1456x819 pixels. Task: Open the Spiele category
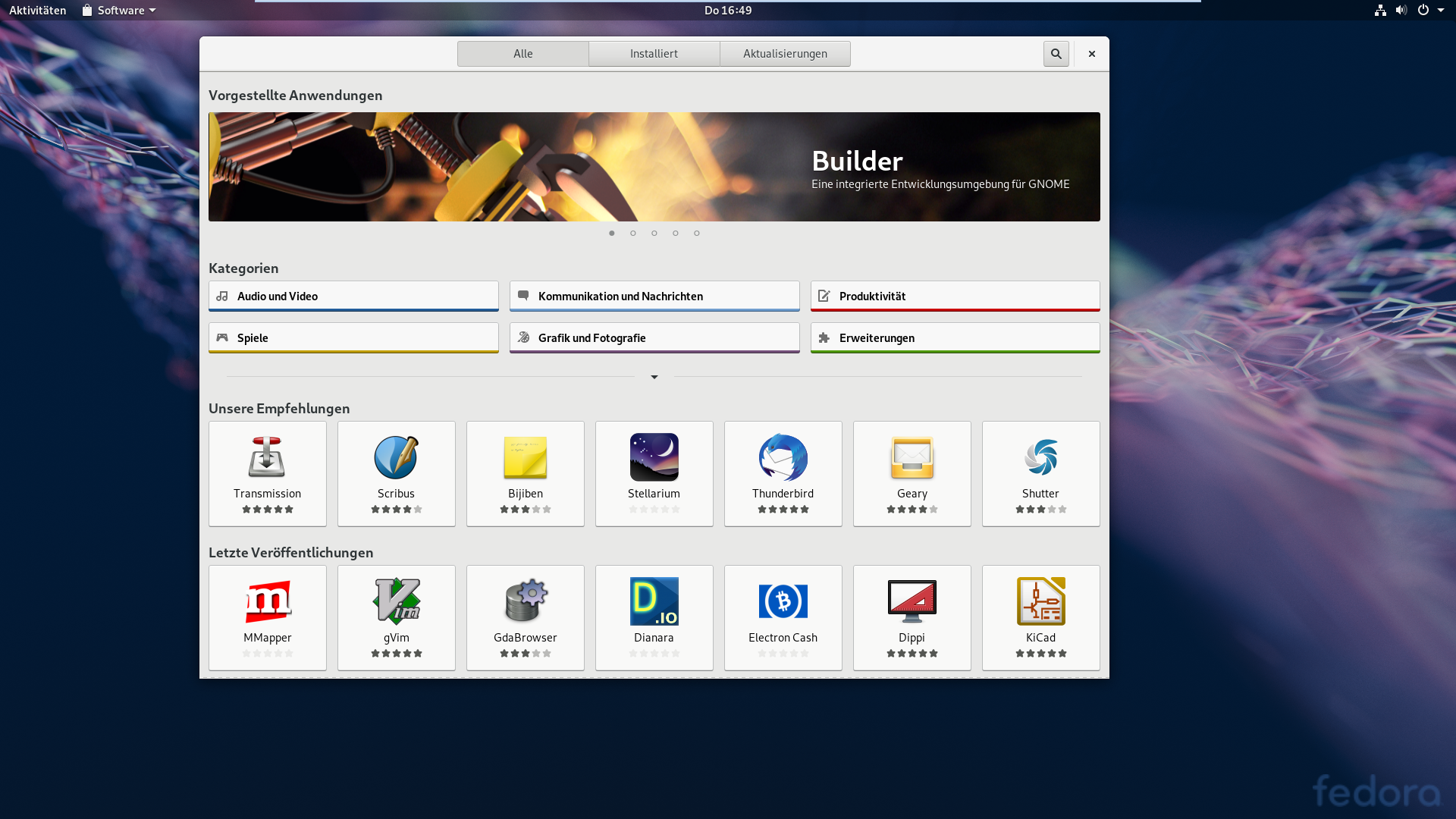tap(353, 338)
